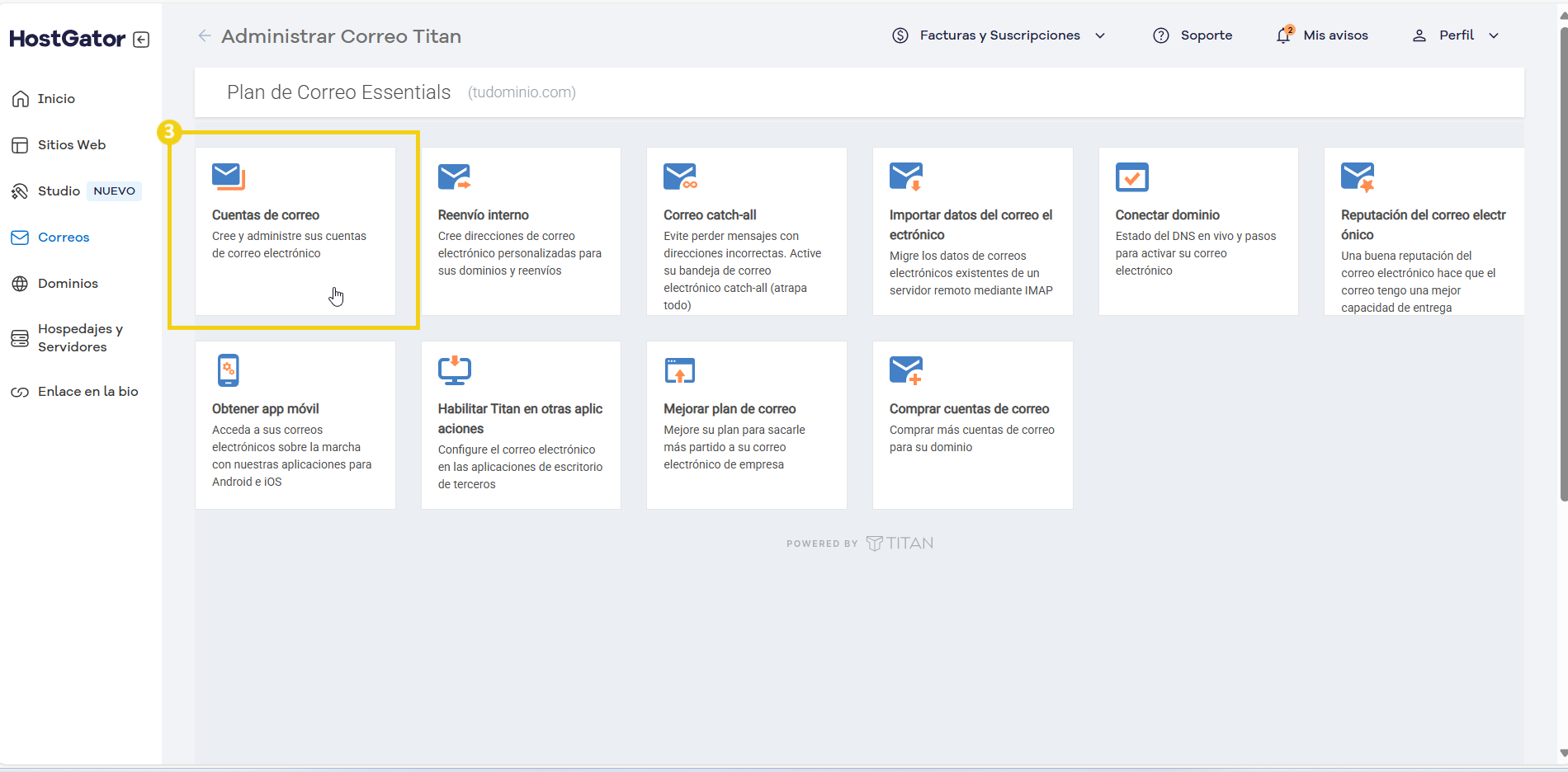Open Mejorar plan de correo title

pos(730,409)
